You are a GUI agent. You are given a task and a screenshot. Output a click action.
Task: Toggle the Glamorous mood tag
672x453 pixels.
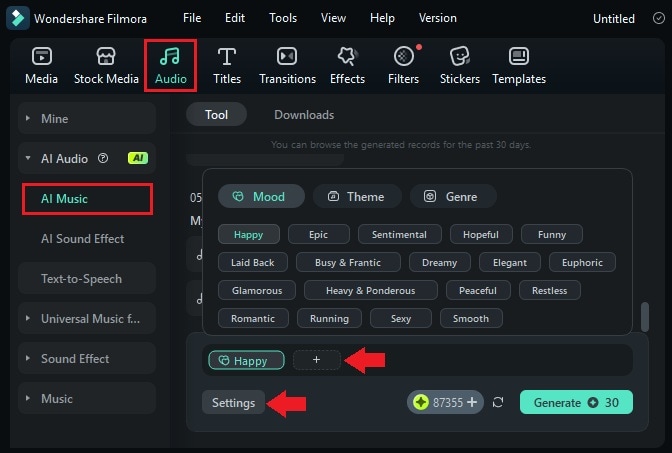[x=257, y=290]
